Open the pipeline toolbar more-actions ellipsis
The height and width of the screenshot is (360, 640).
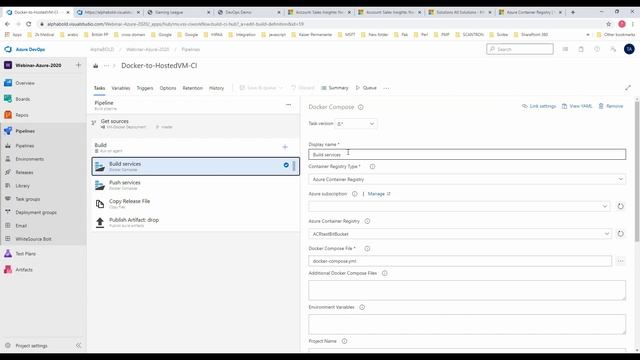click(387, 88)
